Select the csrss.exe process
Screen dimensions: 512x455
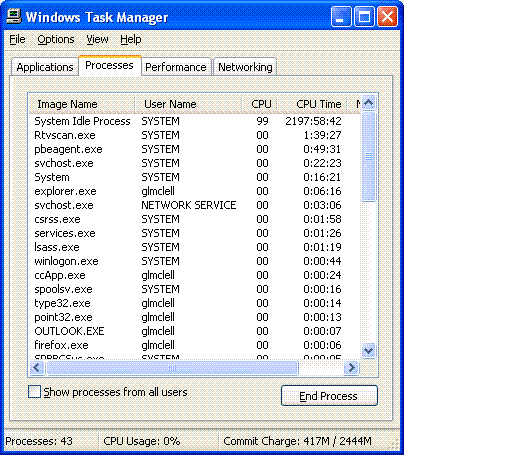click(x=195, y=219)
